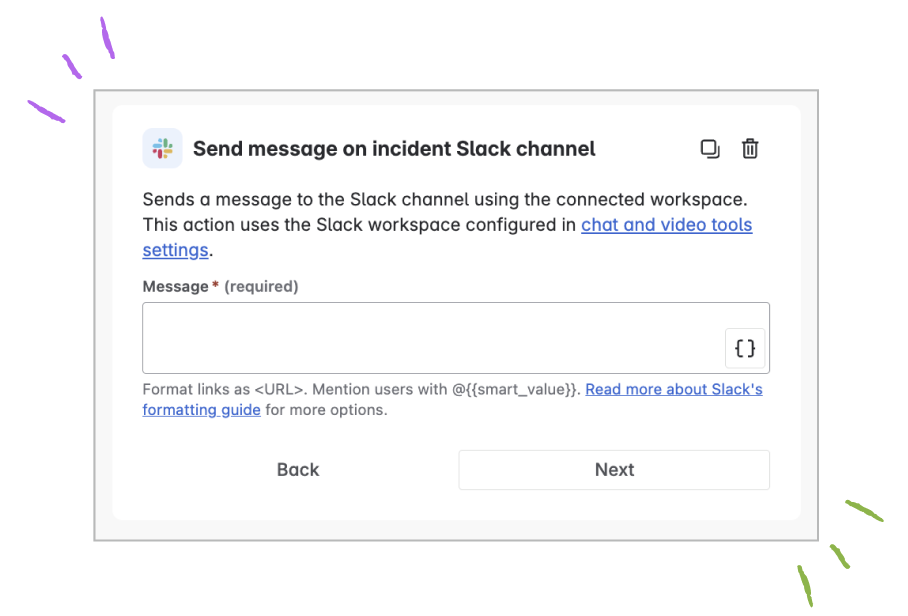This screenshot has width=908, height=616.
Task: Focus the Message input field
Action: pyautogui.click(x=456, y=338)
